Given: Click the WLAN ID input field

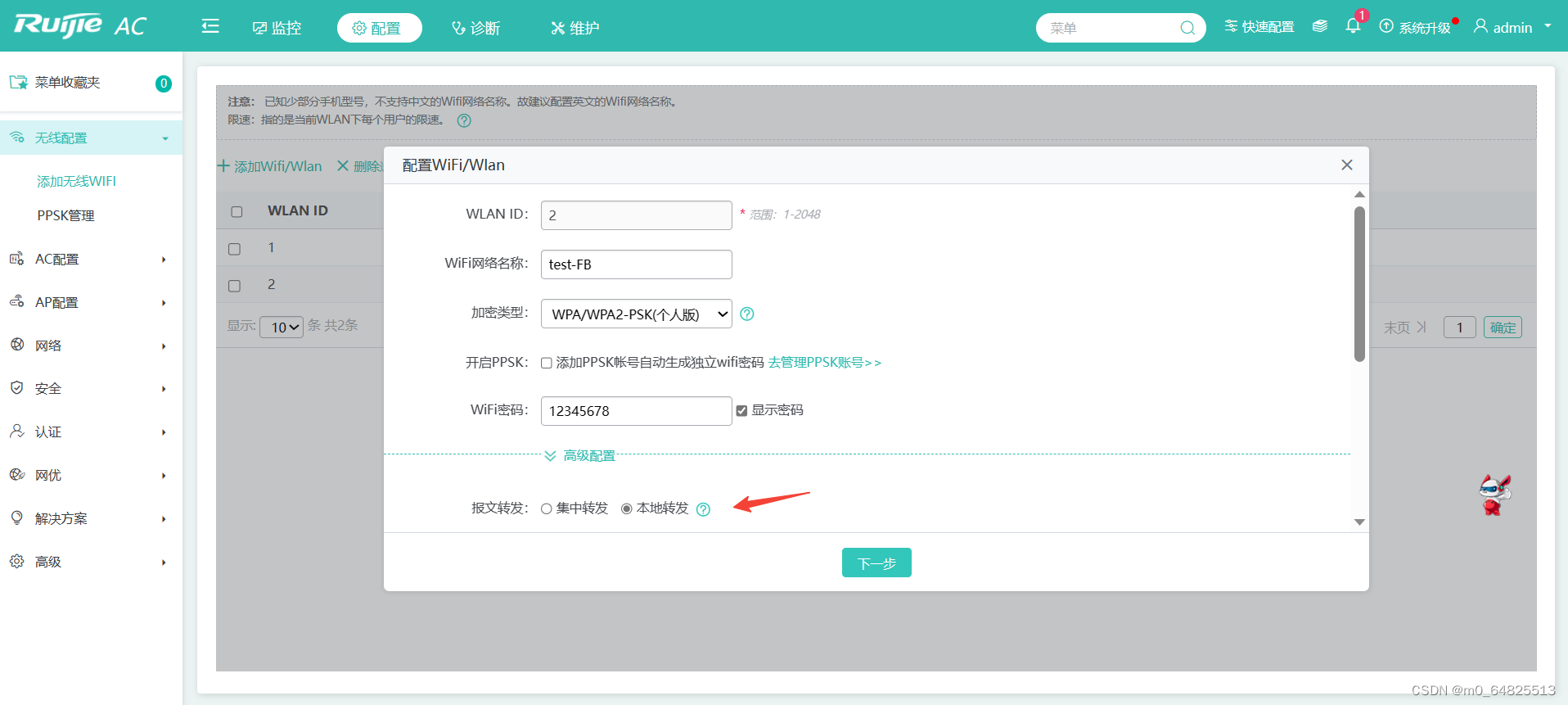Looking at the screenshot, I should point(637,215).
